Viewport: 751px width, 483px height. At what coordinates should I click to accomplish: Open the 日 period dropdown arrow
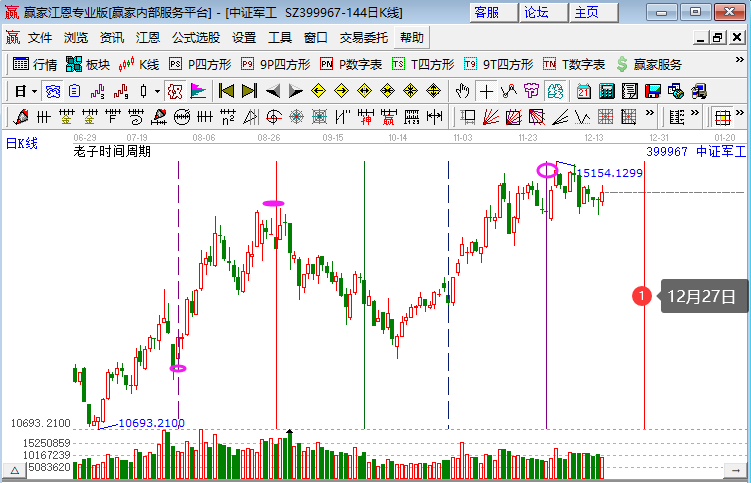pos(34,91)
